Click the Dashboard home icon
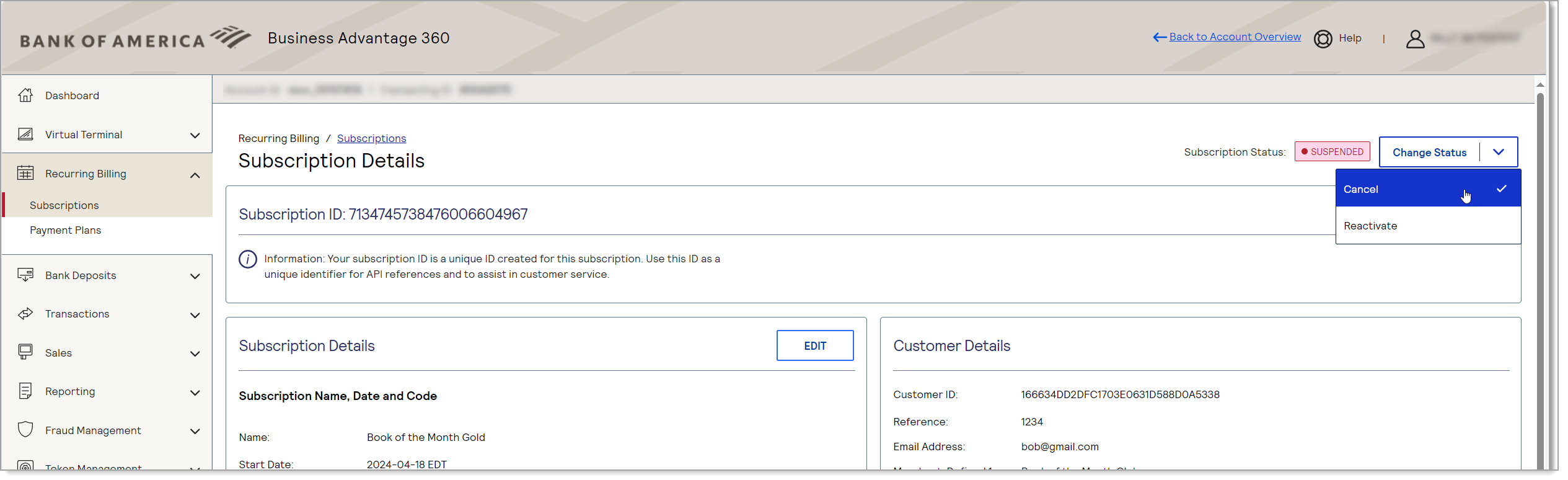 click(25, 95)
